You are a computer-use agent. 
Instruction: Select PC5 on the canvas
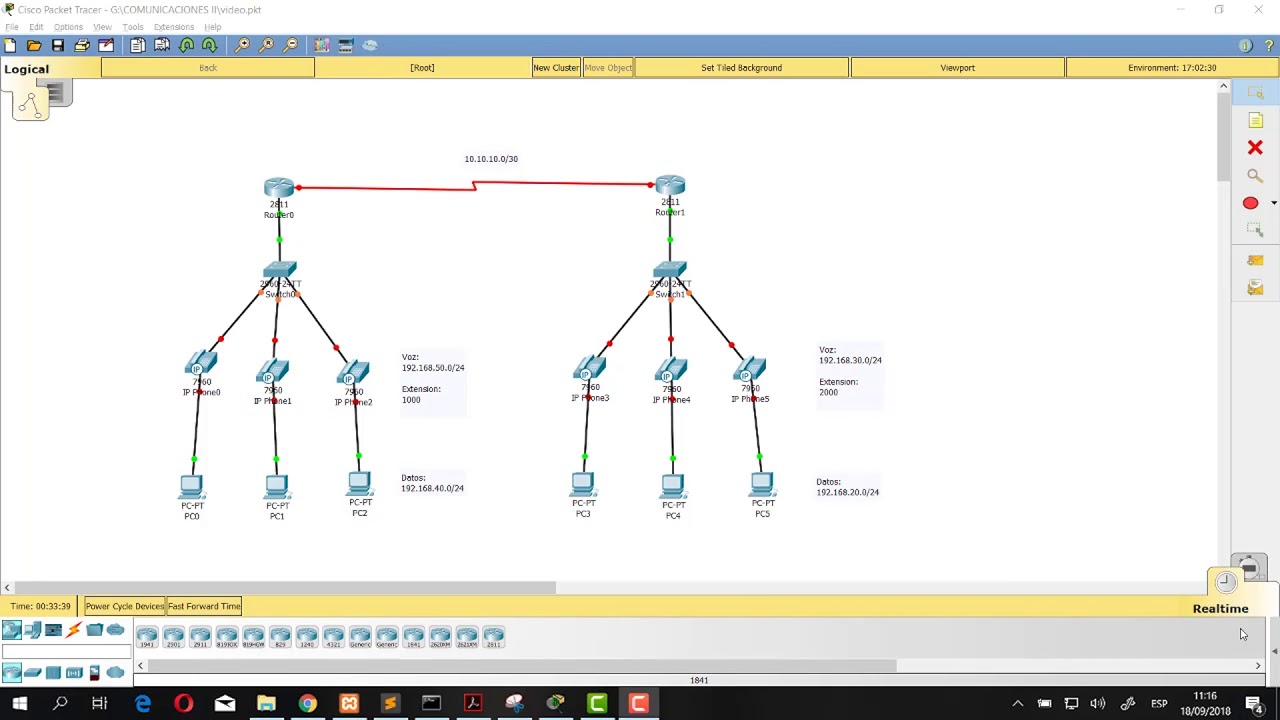tap(762, 486)
